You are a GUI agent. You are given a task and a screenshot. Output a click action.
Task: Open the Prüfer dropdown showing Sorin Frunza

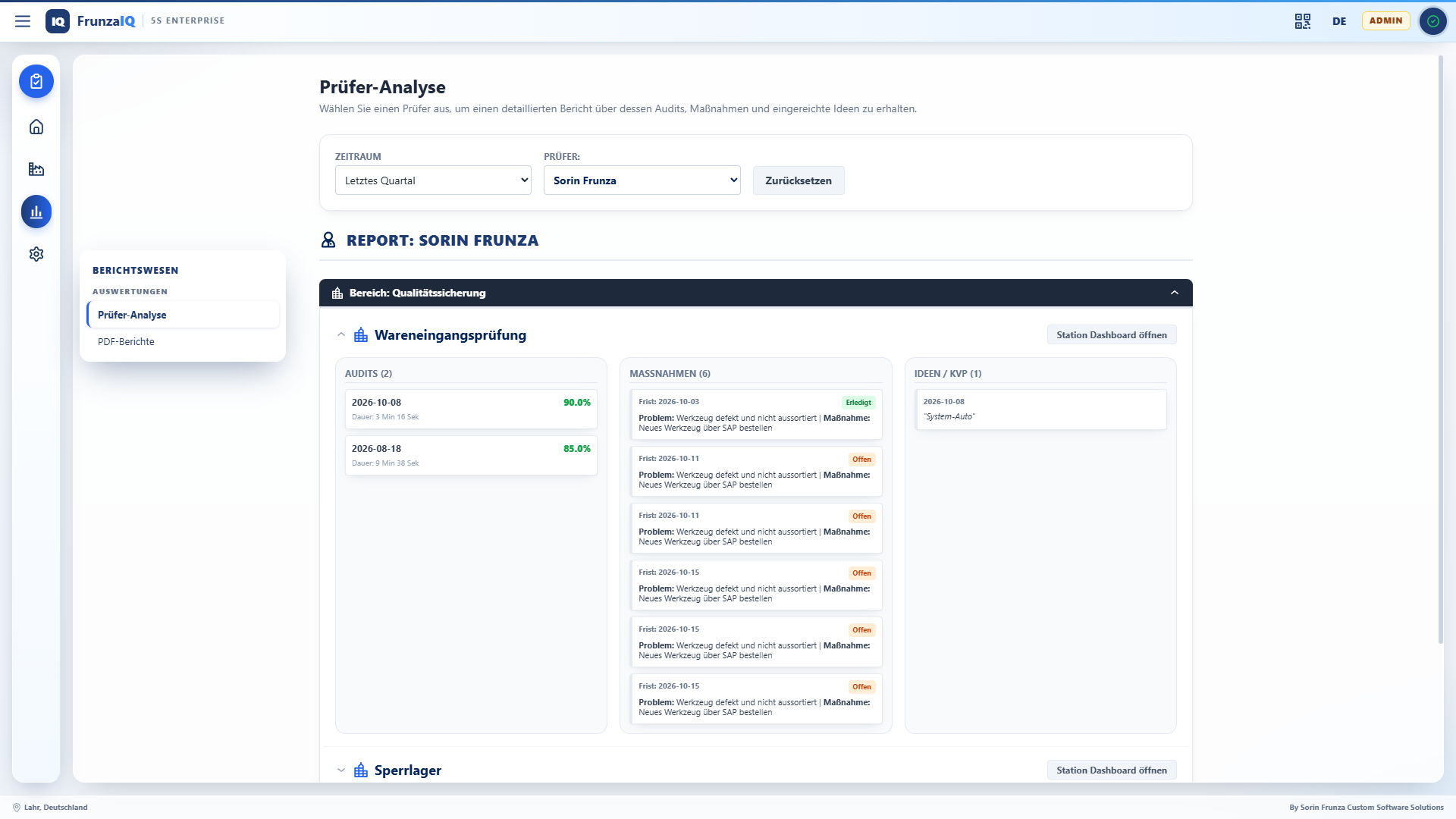point(642,180)
